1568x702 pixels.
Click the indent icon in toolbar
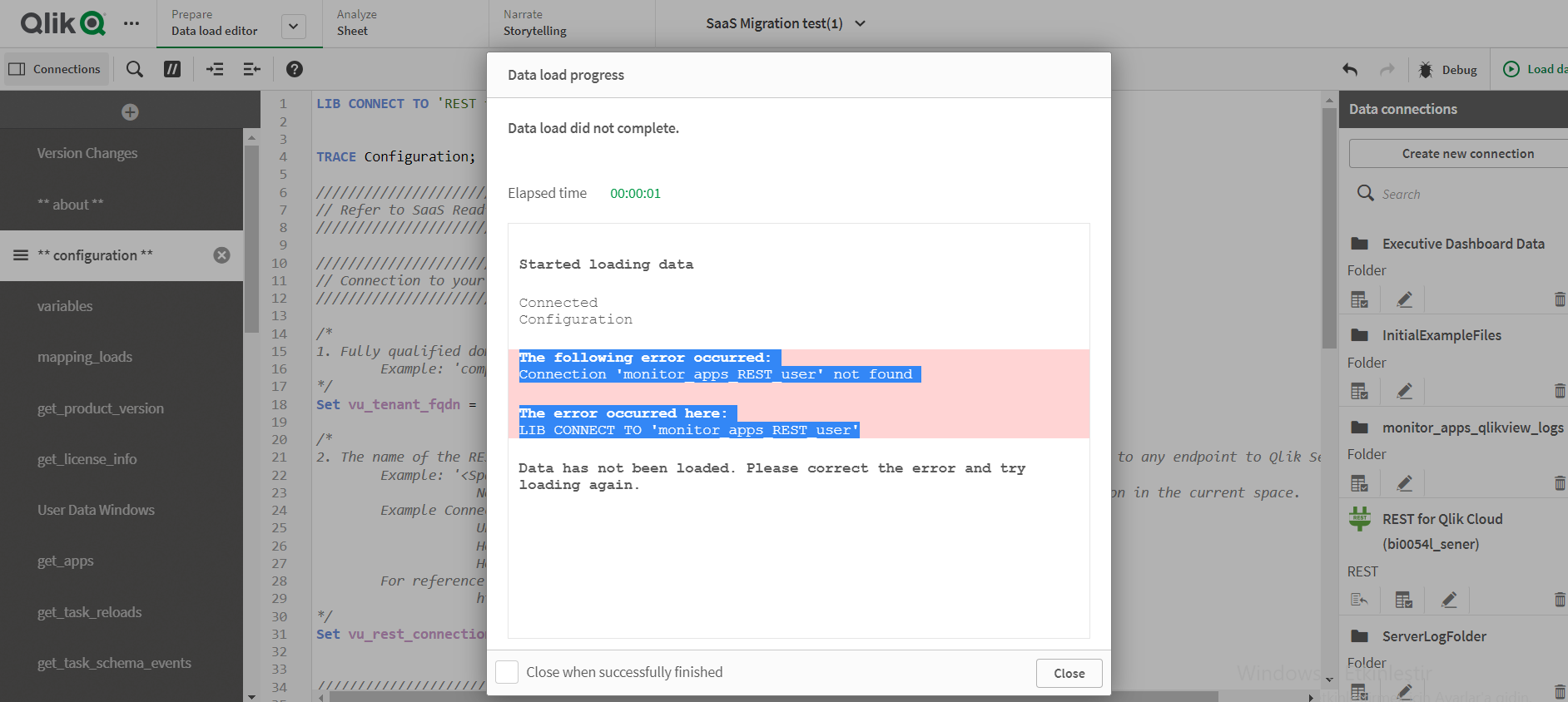pos(215,69)
